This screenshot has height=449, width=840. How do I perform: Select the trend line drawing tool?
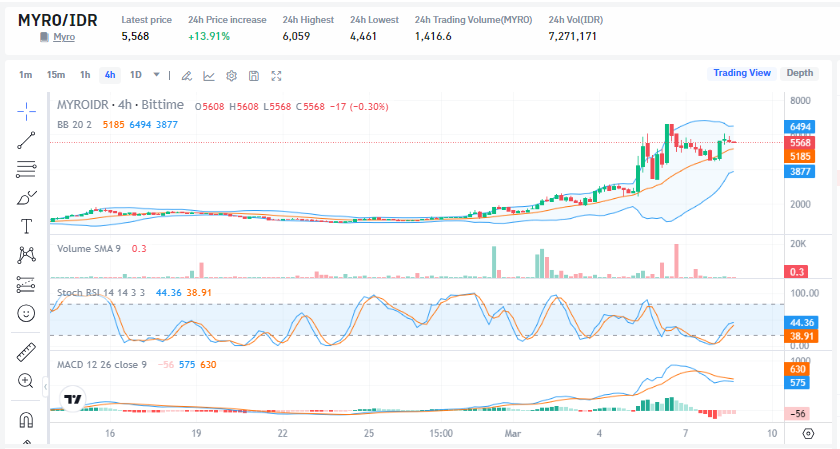26,140
